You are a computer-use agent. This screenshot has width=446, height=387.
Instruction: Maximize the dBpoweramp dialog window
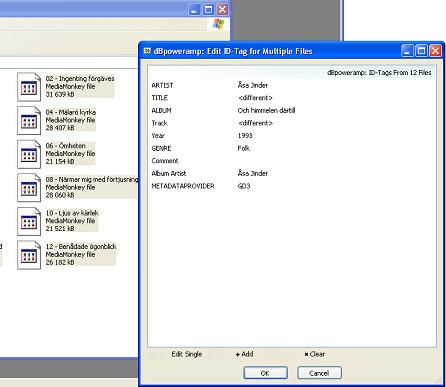coord(421,51)
